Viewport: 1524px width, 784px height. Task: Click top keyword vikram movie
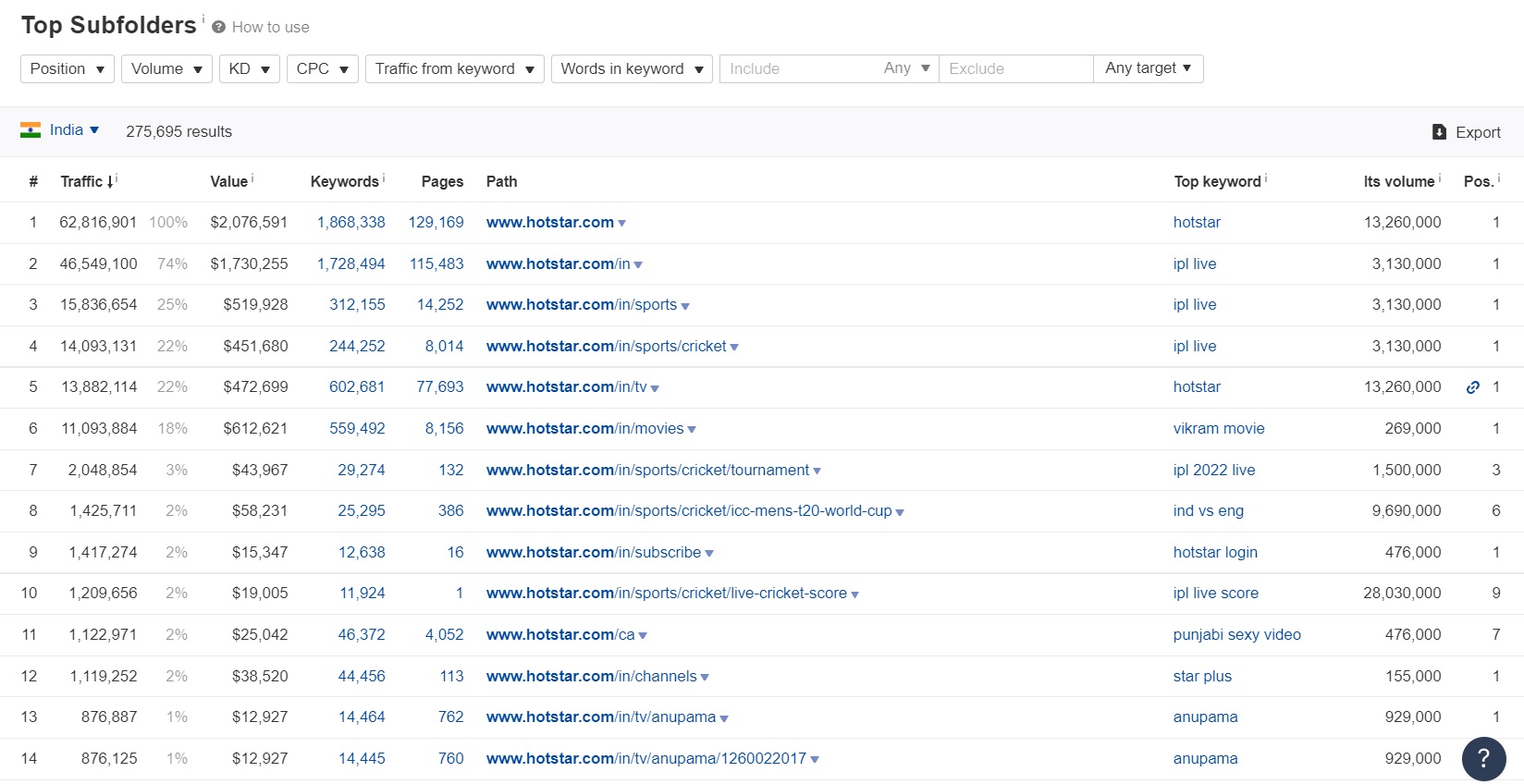(1219, 428)
